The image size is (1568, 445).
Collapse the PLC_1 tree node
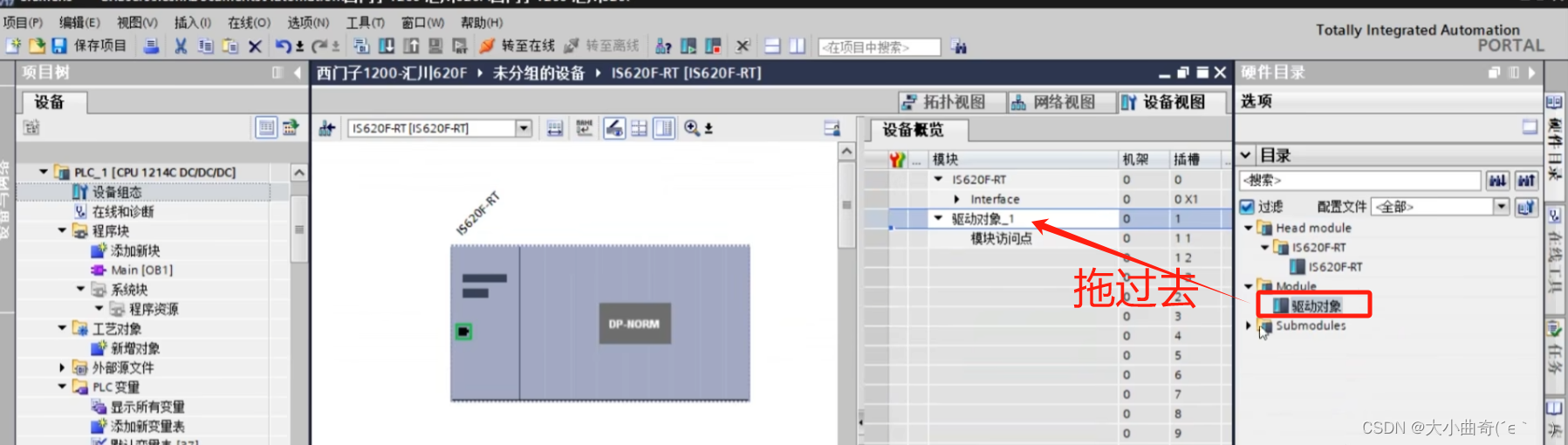[x=44, y=172]
